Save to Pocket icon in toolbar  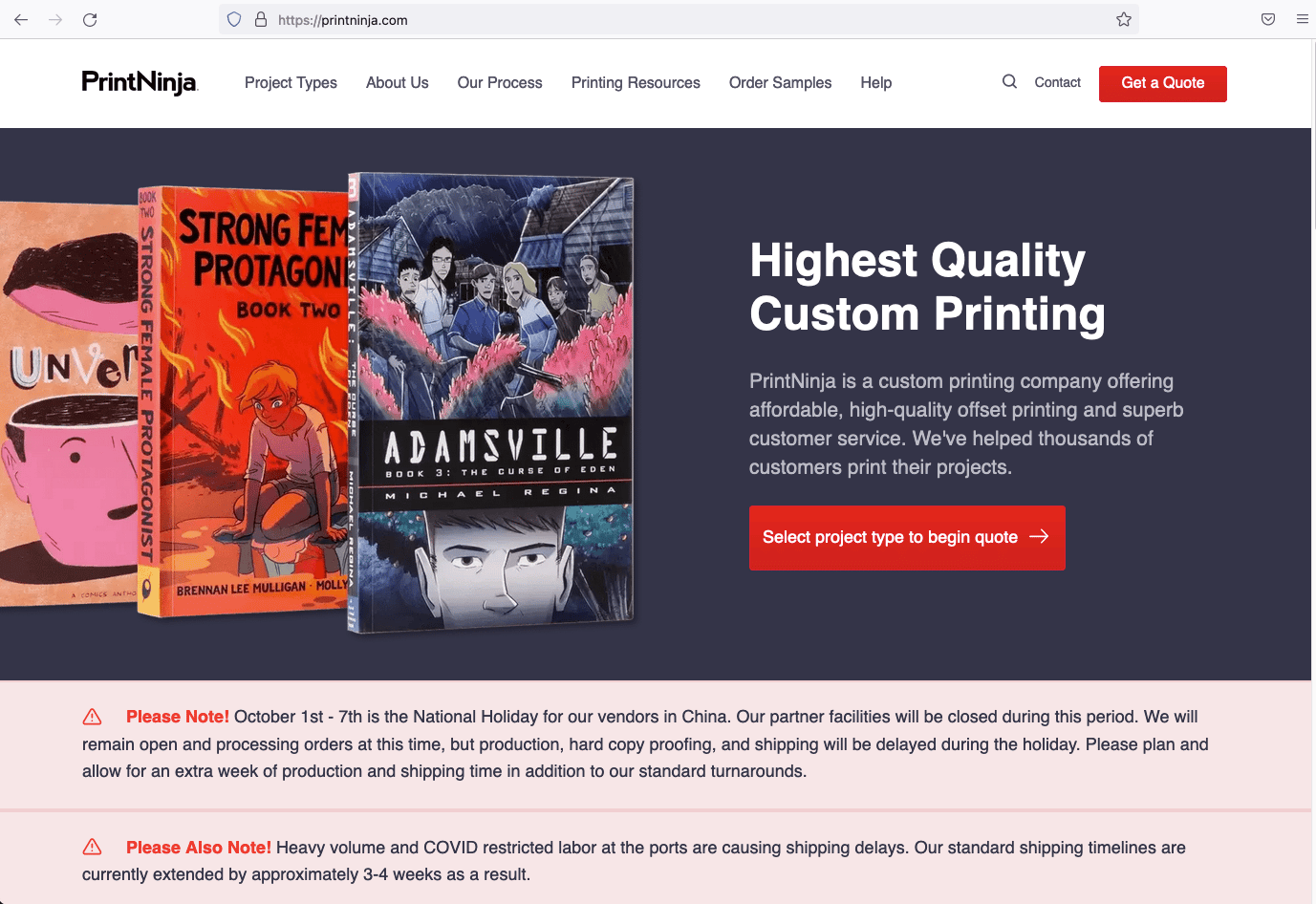(1268, 19)
